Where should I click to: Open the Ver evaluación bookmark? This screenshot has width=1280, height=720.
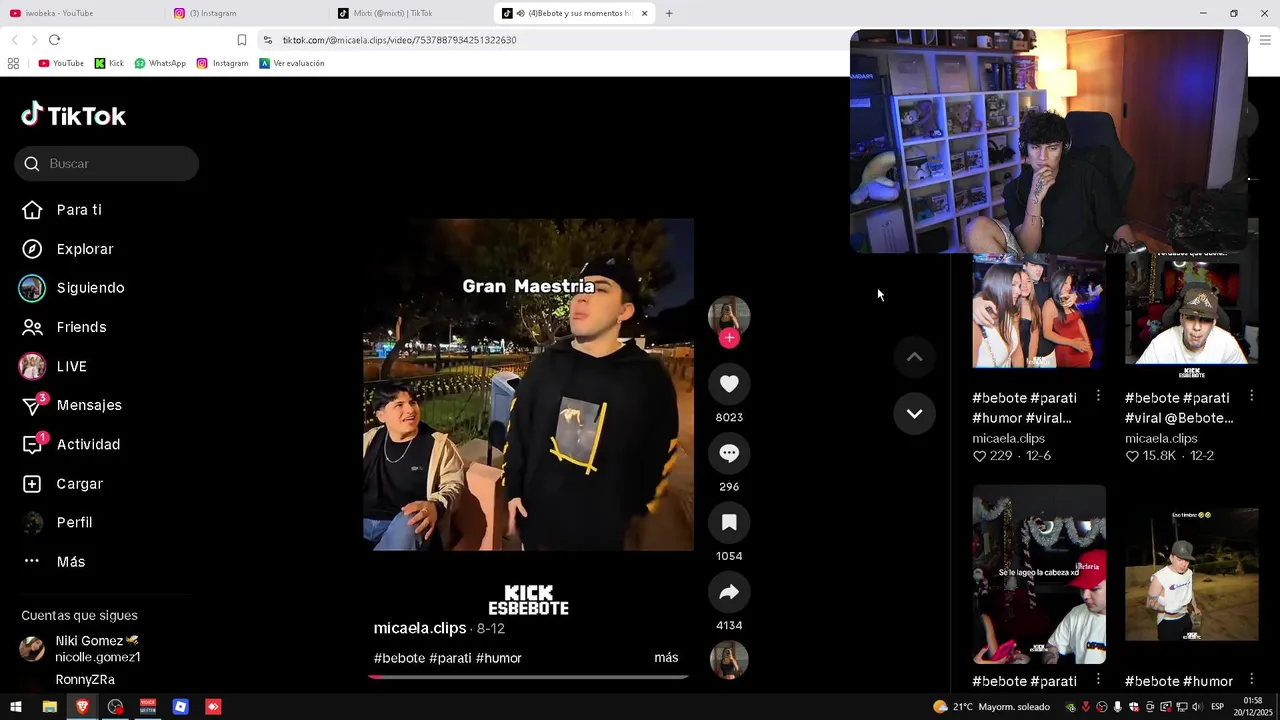291,63
